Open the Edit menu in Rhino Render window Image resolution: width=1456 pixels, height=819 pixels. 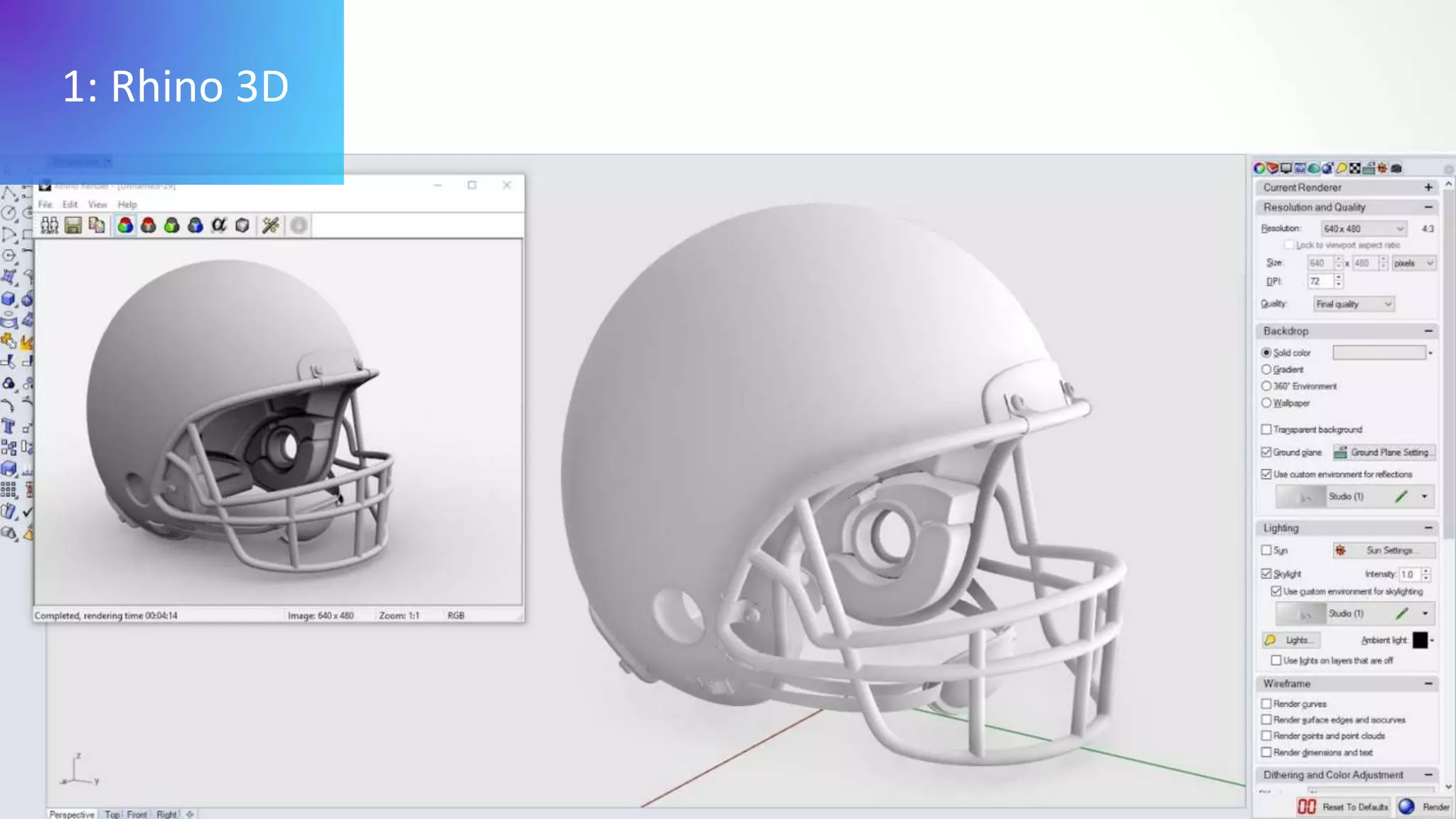[70, 205]
